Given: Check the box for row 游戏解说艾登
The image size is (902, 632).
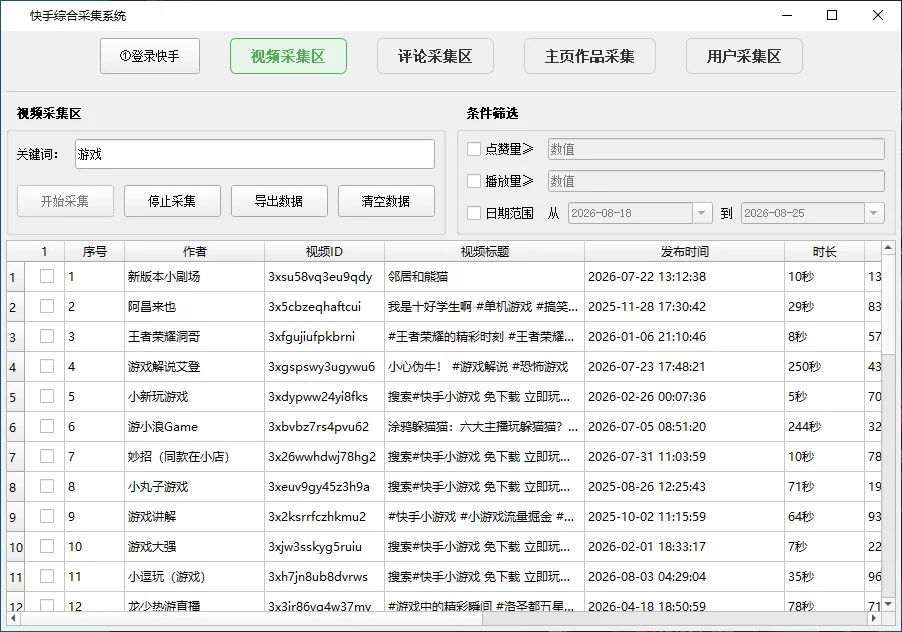Looking at the screenshot, I should 47,366.
